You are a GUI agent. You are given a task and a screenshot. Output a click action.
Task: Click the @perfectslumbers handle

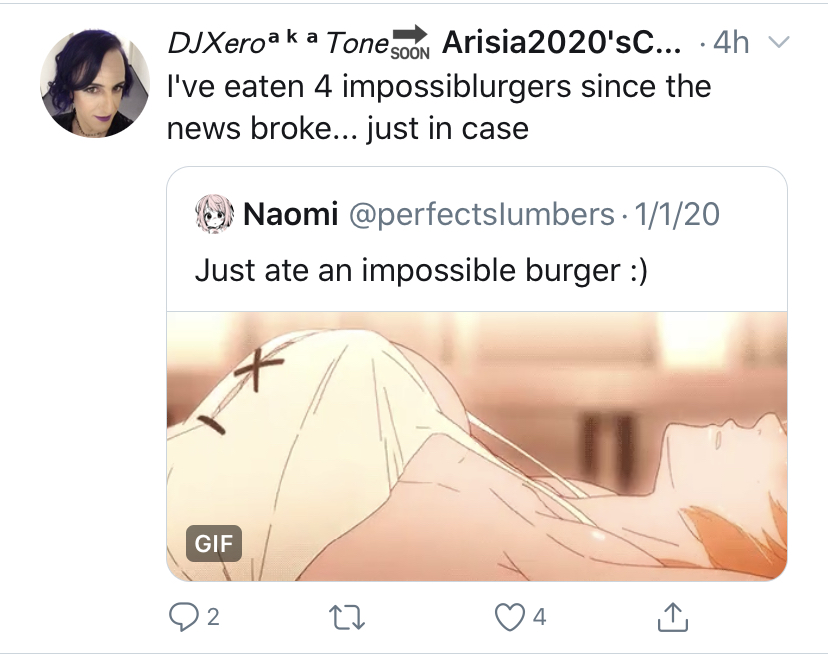pos(481,214)
